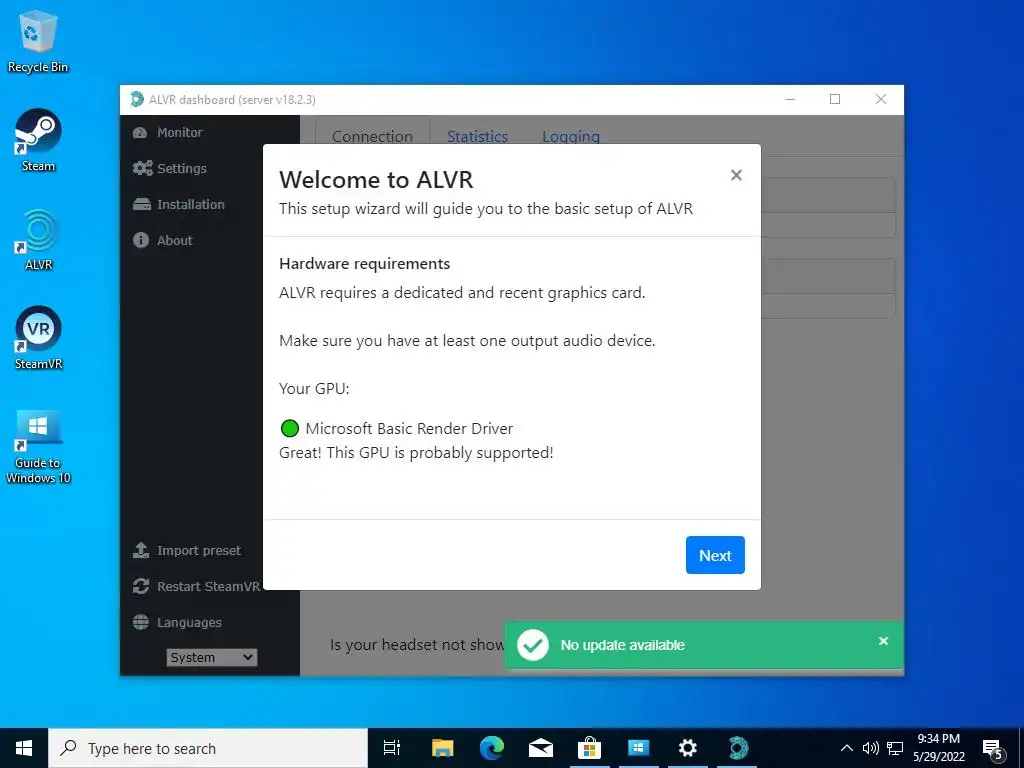1024x768 pixels.
Task: Open the Windows Start menu
Action: click(24, 748)
